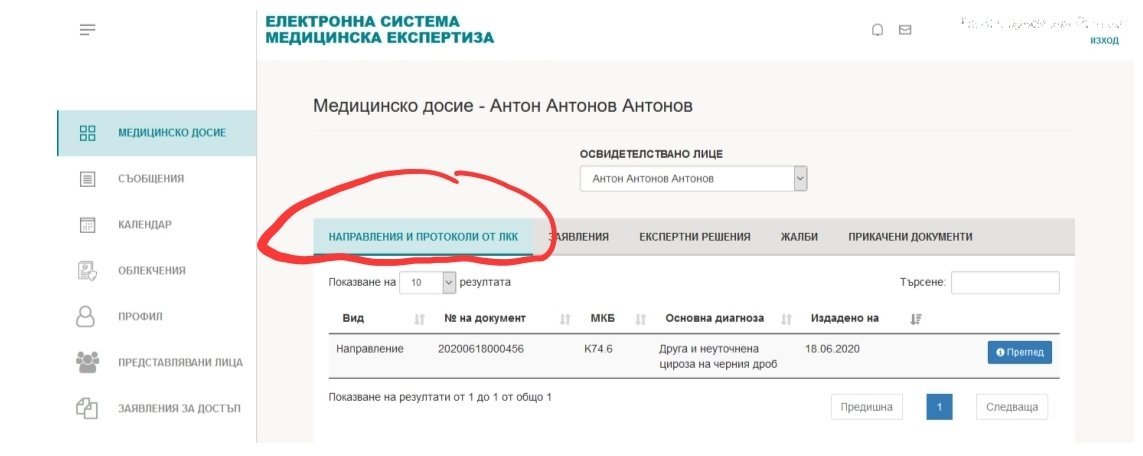The width and height of the screenshot is (1143, 456).
Task: Click the Представлявани лица group icon
Action: (87, 362)
